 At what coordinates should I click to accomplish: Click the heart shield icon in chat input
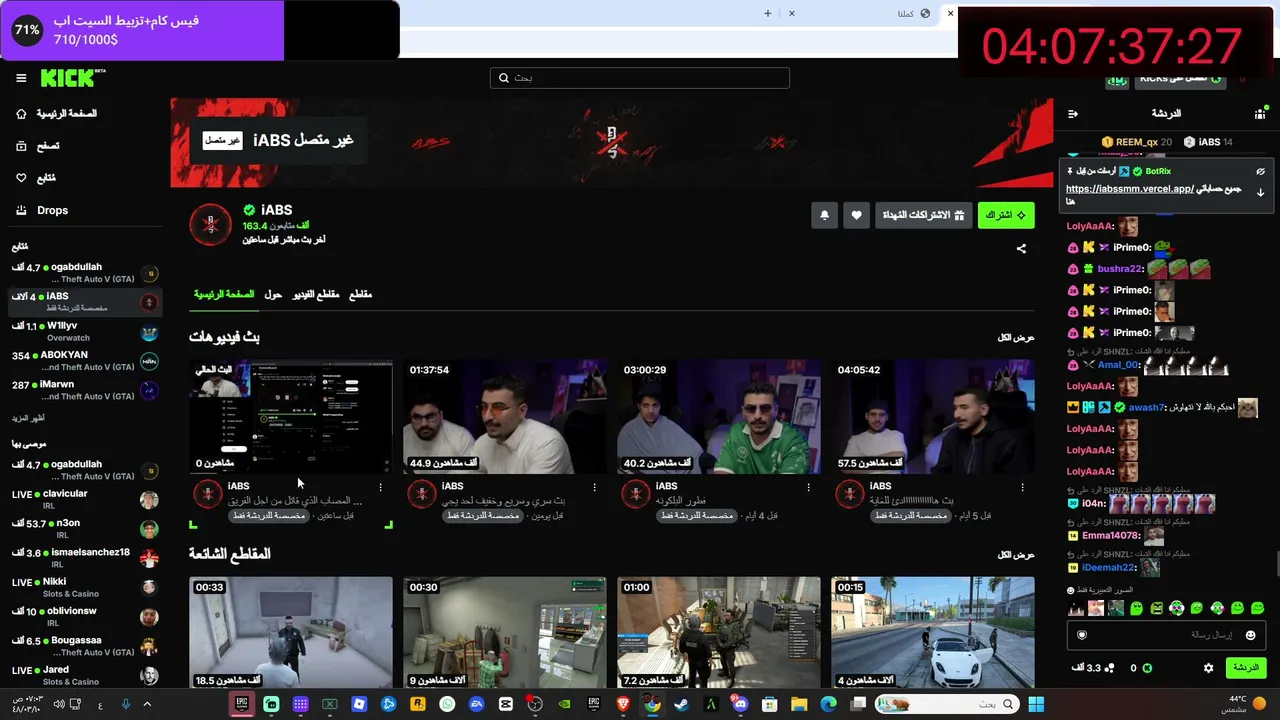pos(1081,635)
